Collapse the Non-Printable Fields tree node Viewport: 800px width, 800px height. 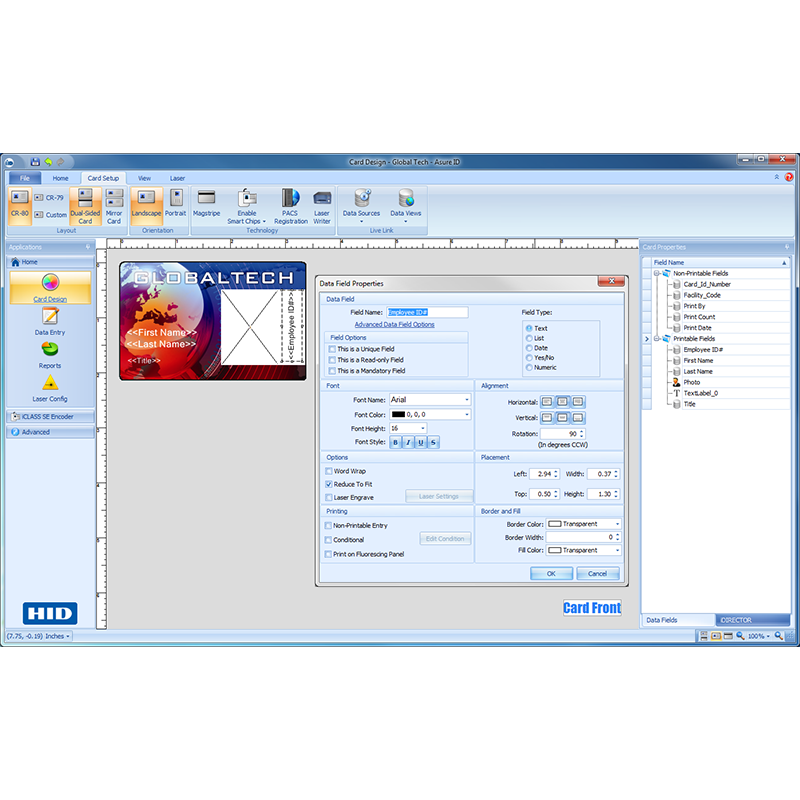tap(656, 272)
